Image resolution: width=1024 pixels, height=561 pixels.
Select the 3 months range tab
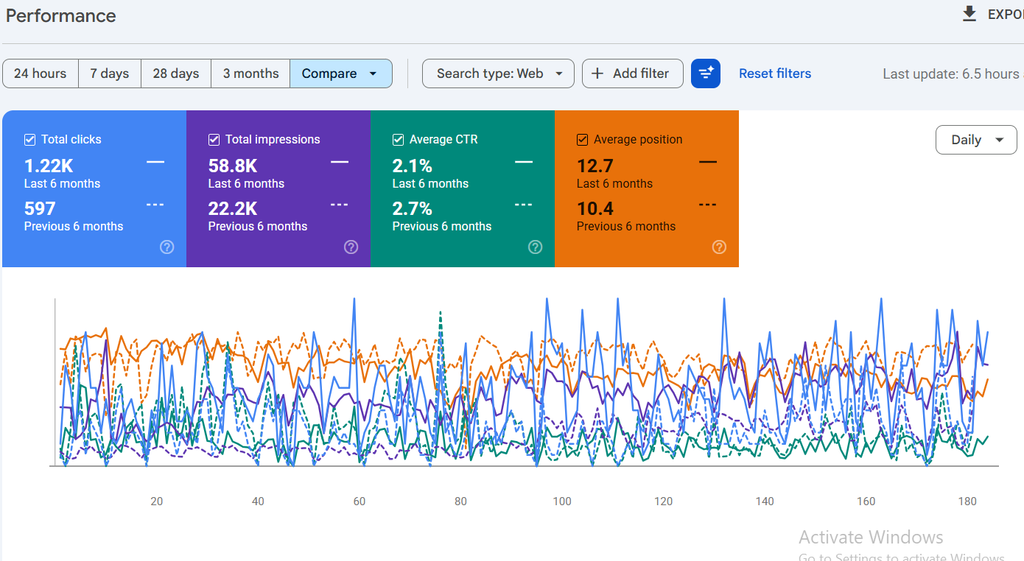click(251, 73)
